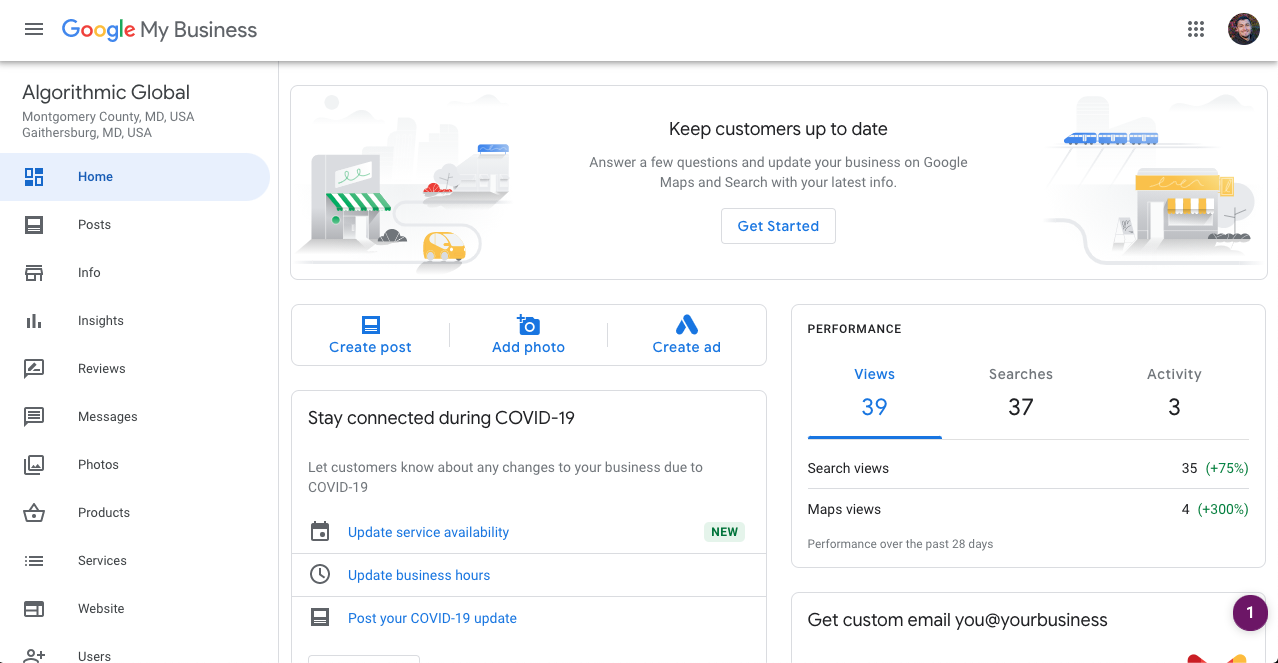Screen dimensions: 1278x663
Task: Click the Website icon in sidebar
Action: click(34, 609)
